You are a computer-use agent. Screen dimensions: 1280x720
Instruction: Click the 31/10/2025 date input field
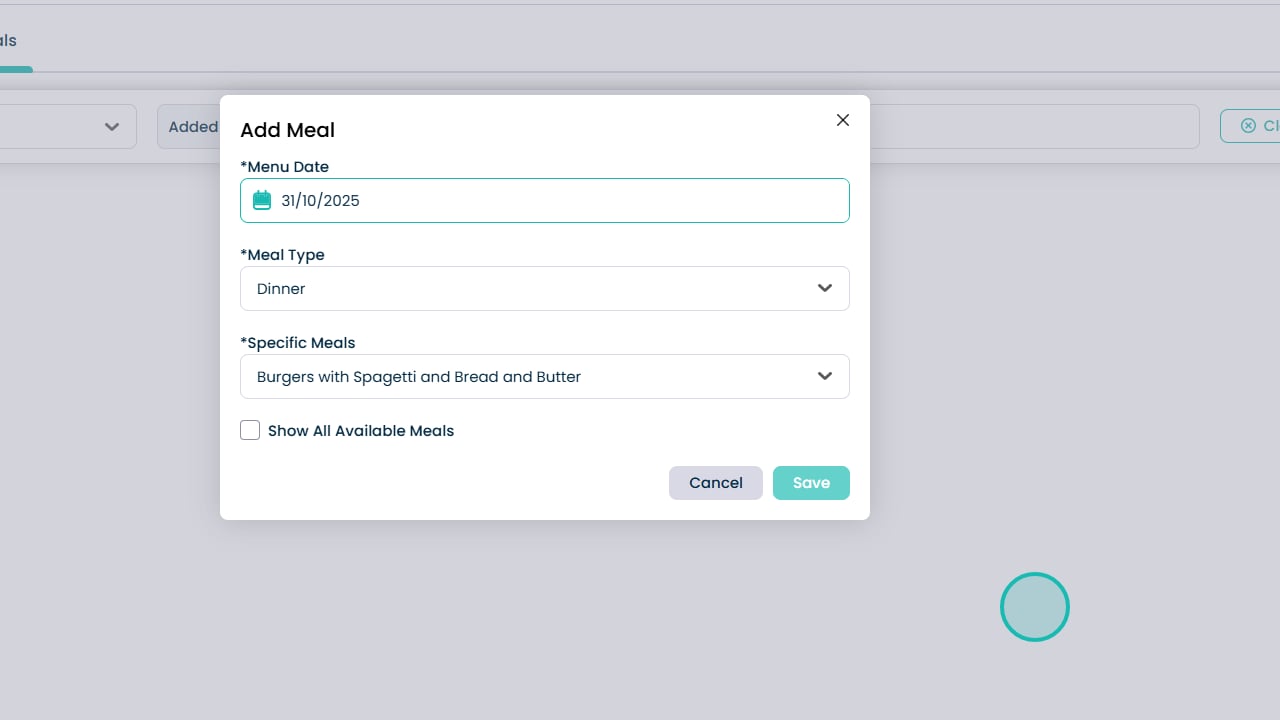point(560,200)
